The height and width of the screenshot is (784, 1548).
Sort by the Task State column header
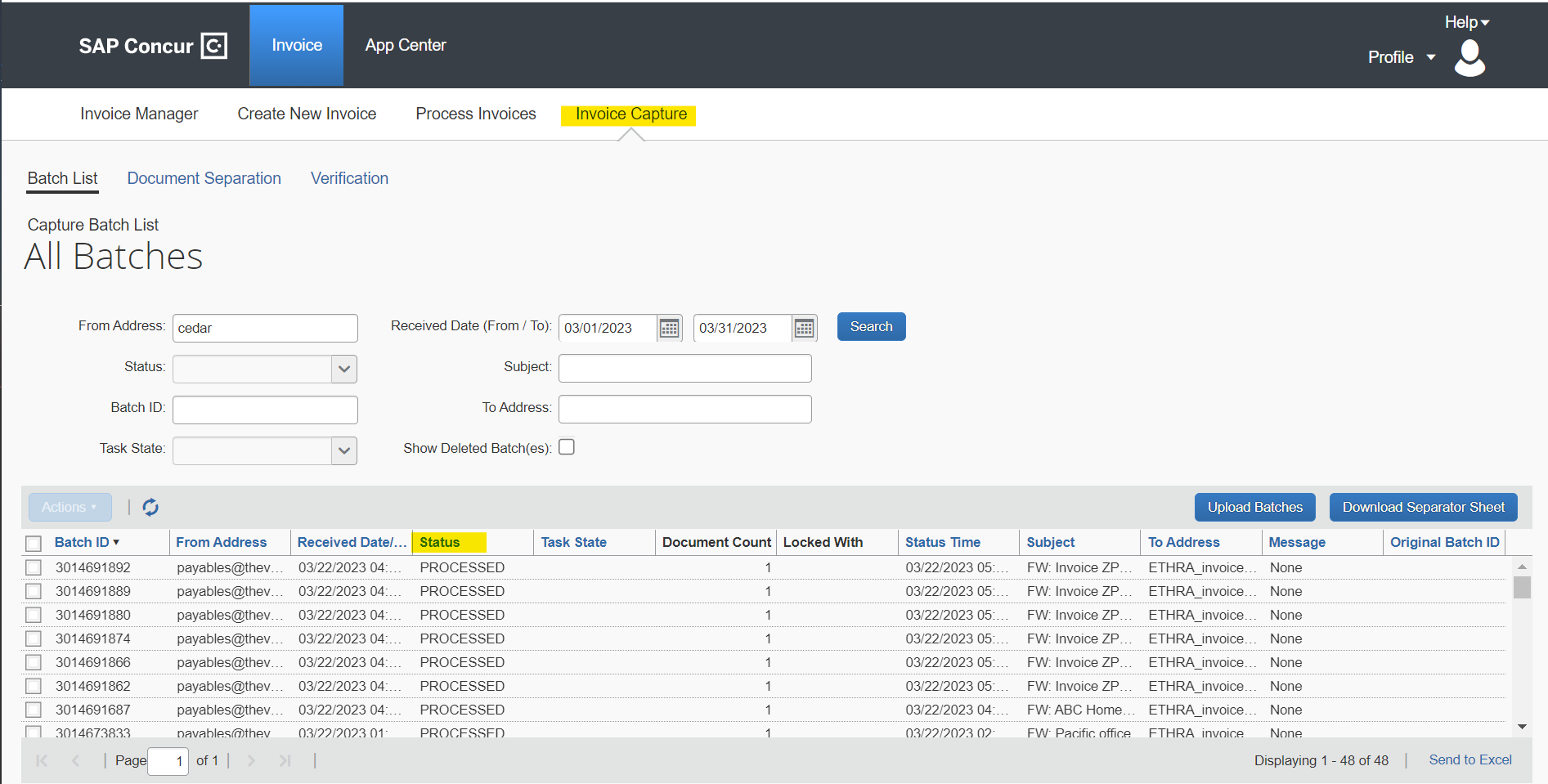573,543
